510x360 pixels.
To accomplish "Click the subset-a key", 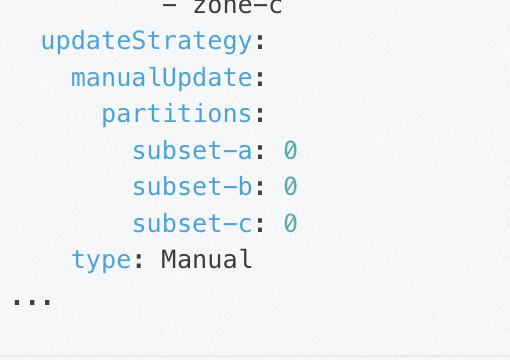I will pyautogui.click(x=192, y=151).
